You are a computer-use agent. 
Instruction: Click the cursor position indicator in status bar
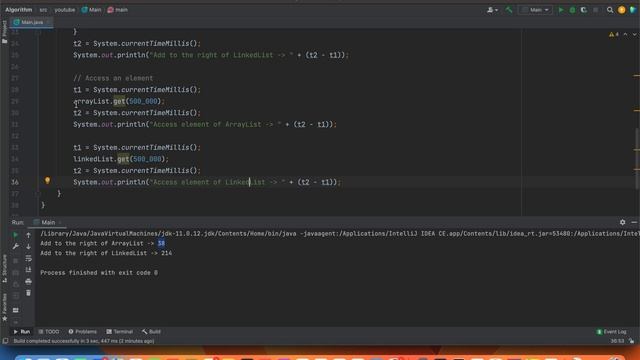(x=617, y=341)
